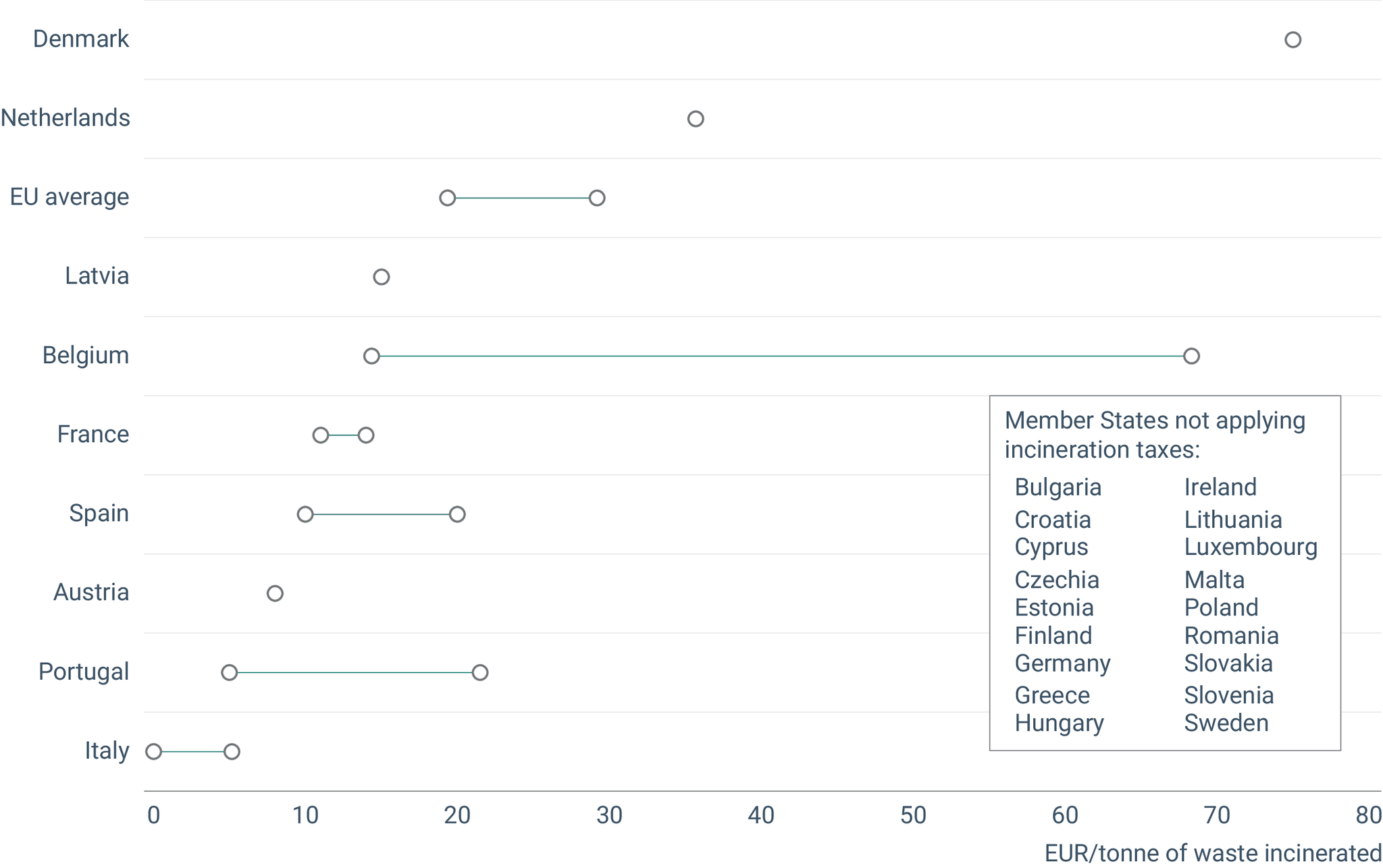Select the Latvia data point marker
Viewport: 1383px width, 868px height.
pyautogui.click(x=382, y=277)
